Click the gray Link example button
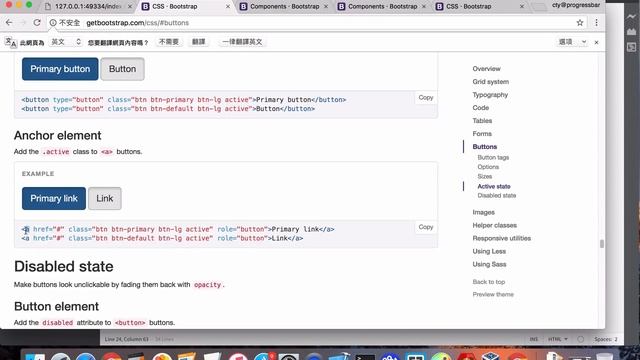Viewport: 640px width, 360px height. click(105, 198)
